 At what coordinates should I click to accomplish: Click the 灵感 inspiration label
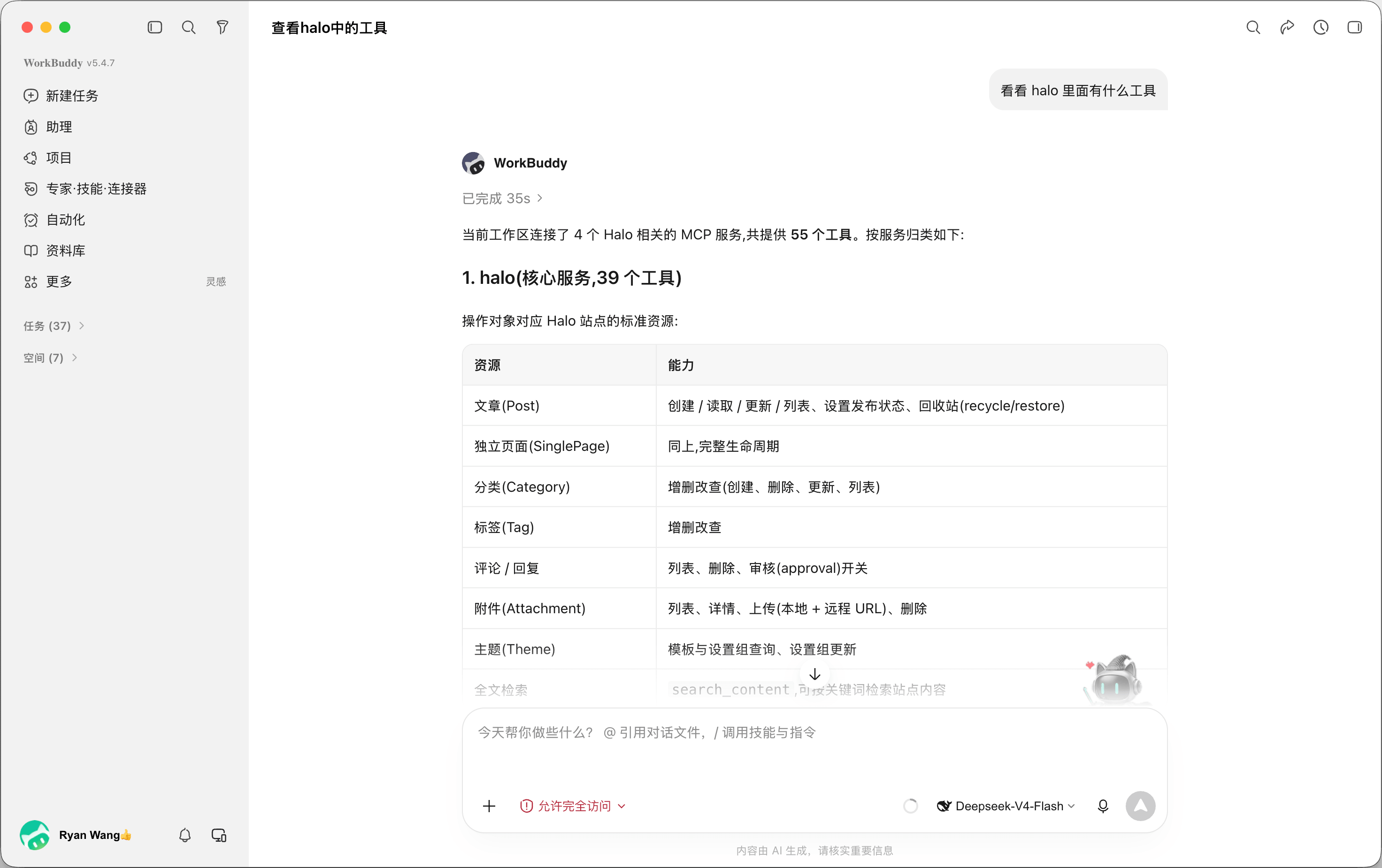[x=216, y=282]
